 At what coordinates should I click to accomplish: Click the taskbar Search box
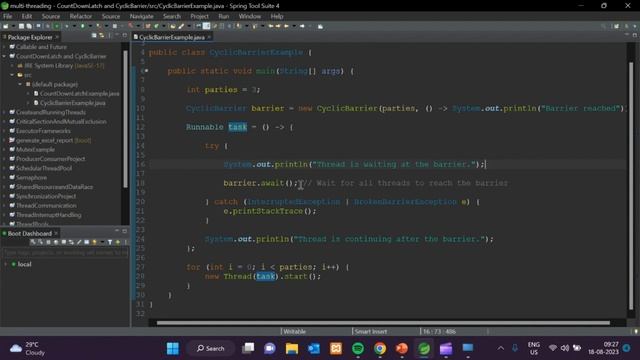tap(211, 349)
